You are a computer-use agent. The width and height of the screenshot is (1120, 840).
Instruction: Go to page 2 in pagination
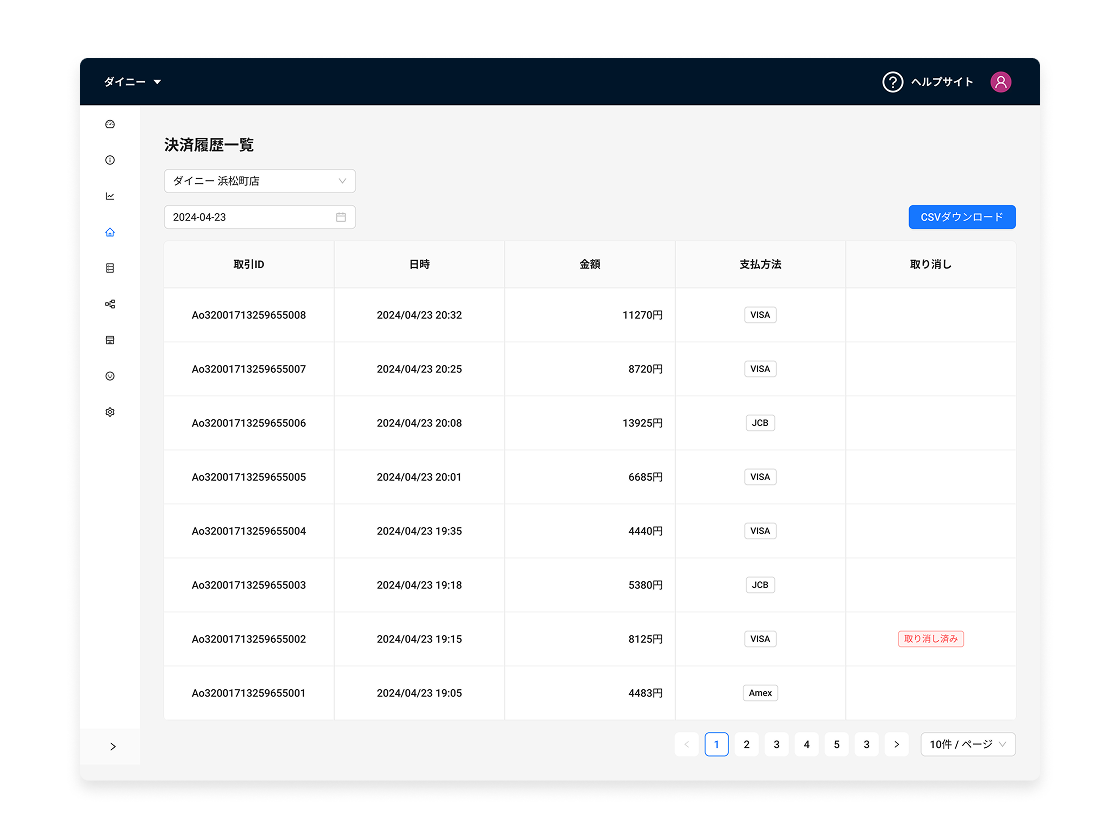click(x=746, y=744)
